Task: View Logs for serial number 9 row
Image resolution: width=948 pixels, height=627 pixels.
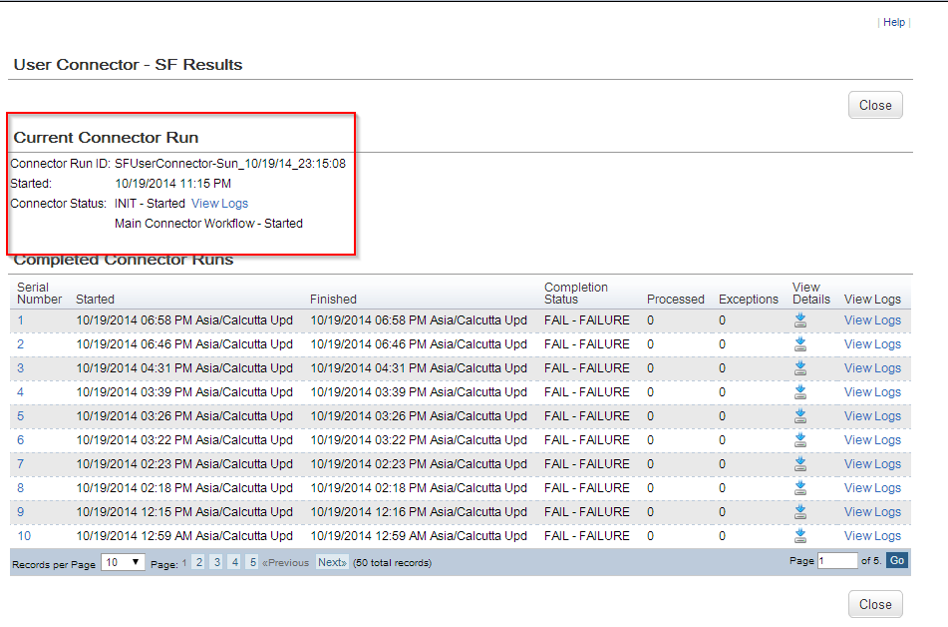Action: (872, 512)
